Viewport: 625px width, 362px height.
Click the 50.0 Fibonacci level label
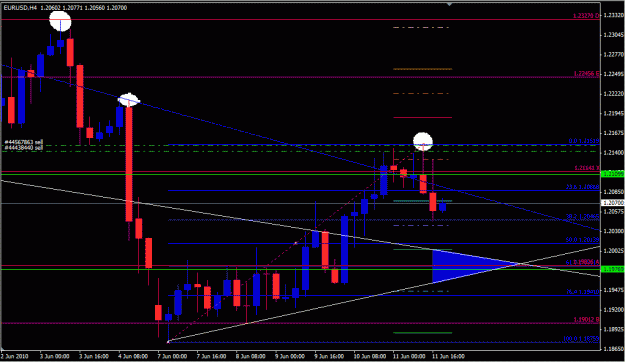[x=582, y=240]
